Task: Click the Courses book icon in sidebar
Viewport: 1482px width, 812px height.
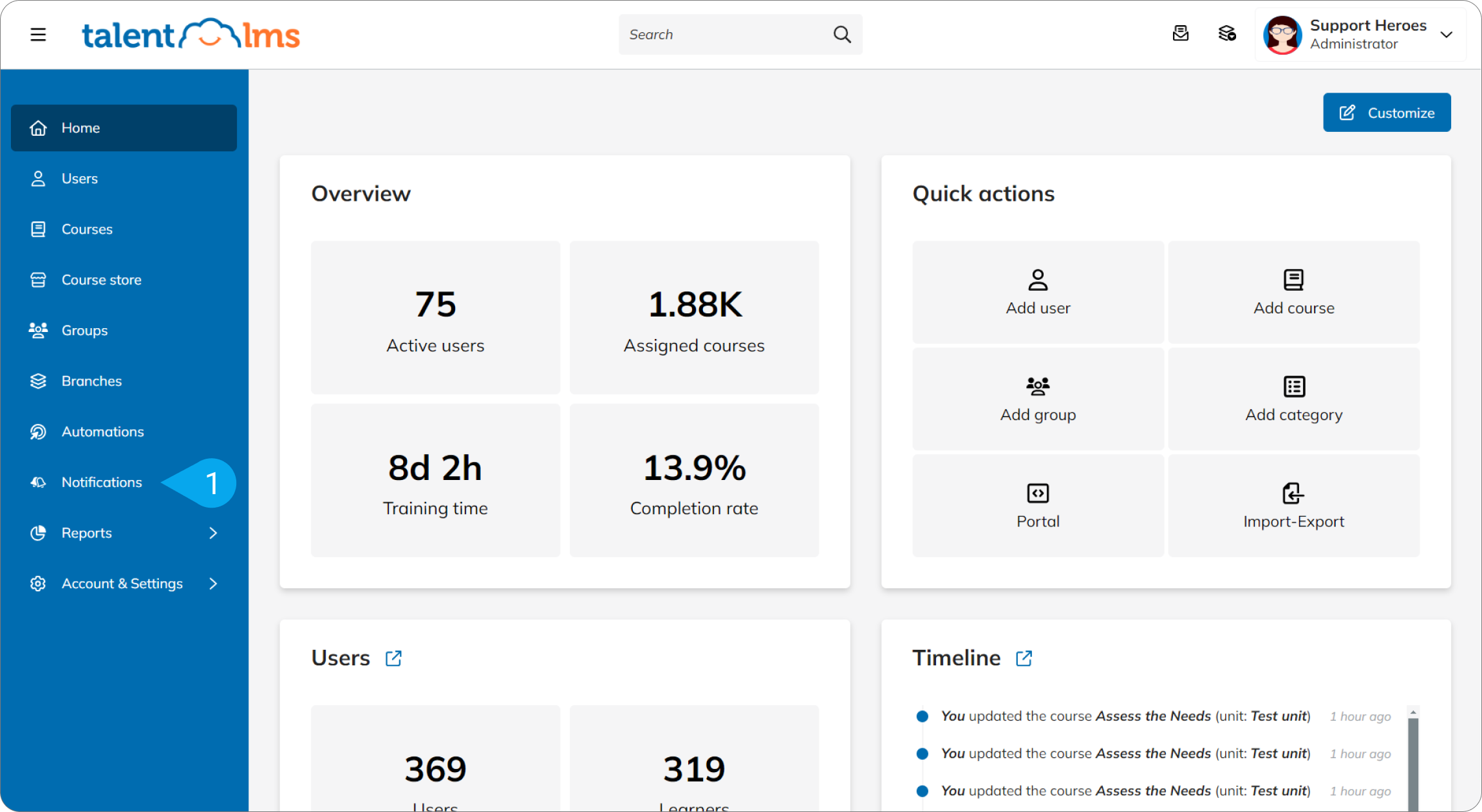Action: pyautogui.click(x=38, y=229)
